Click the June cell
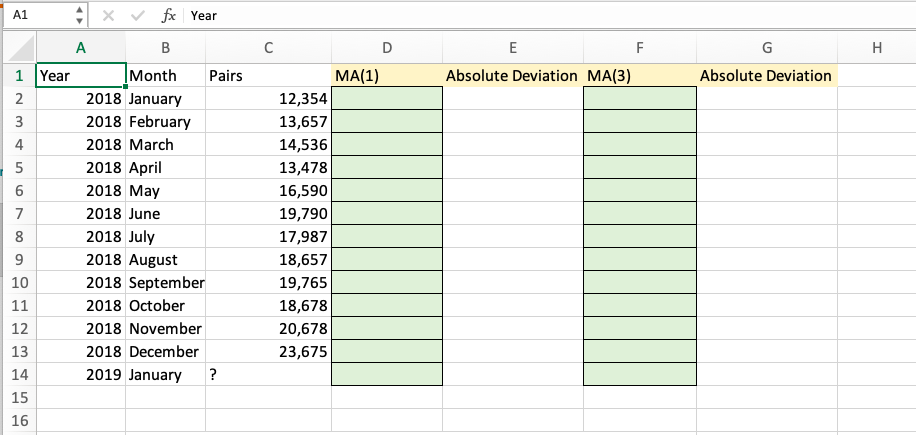916x435 pixels. [165, 214]
